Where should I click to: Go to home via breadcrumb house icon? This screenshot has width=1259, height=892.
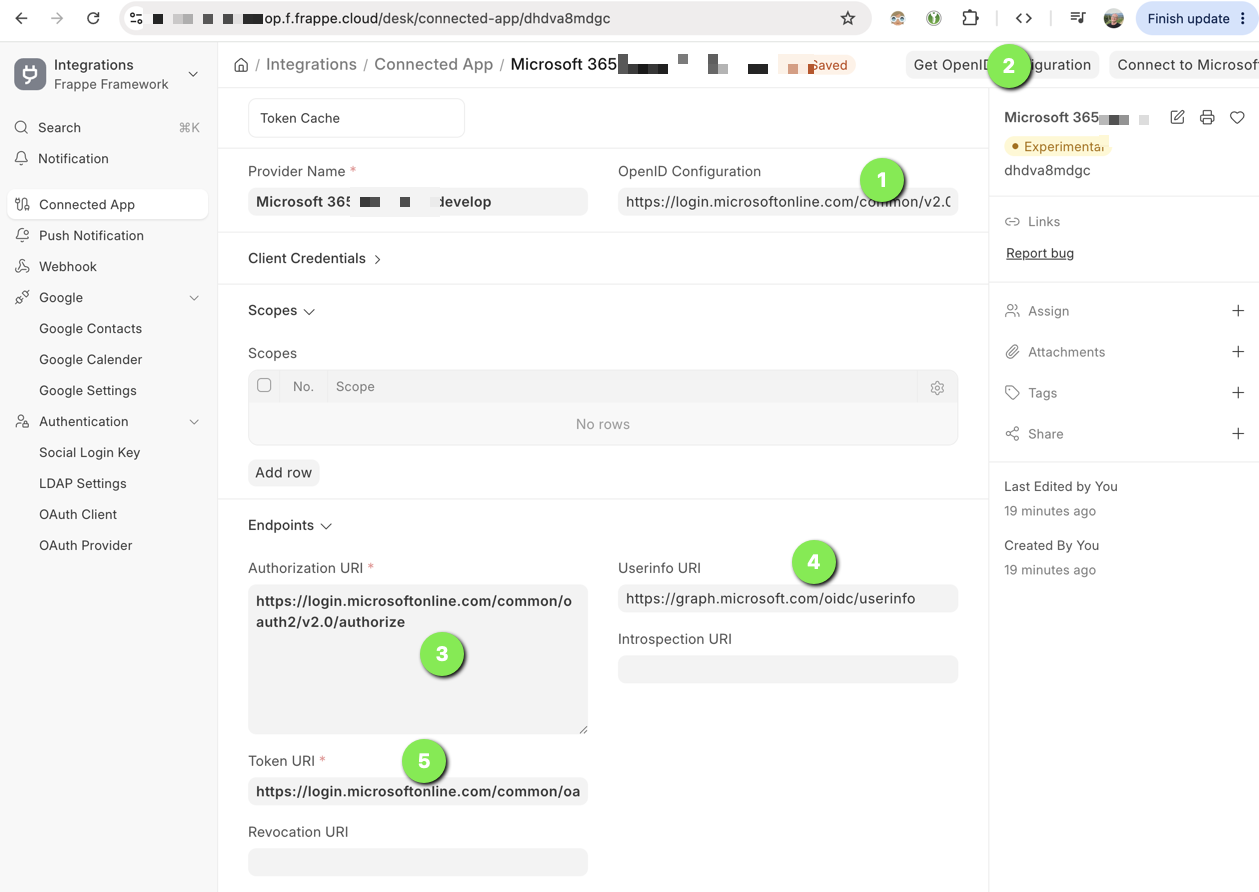pos(241,65)
